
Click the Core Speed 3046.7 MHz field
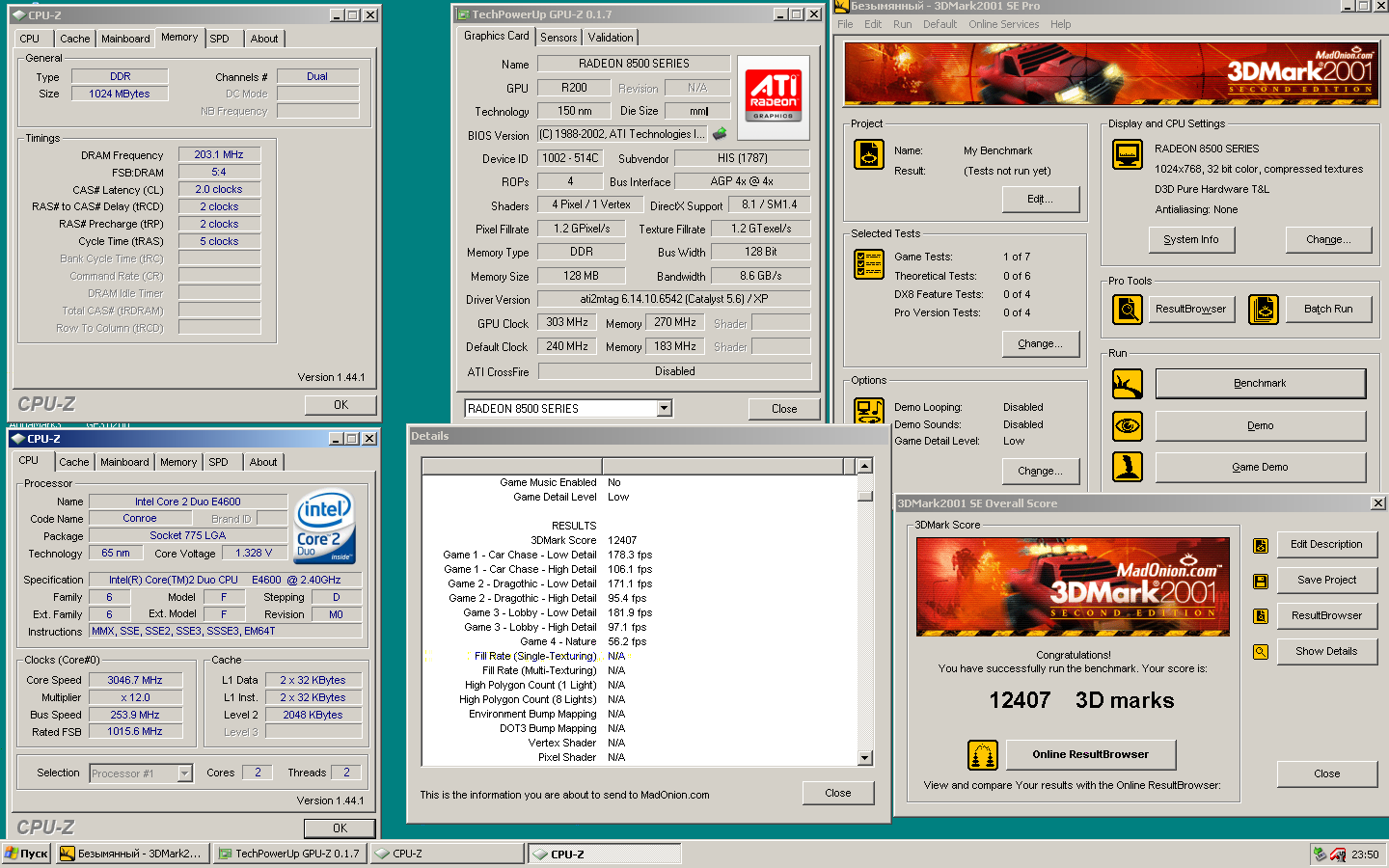point(135,680)
